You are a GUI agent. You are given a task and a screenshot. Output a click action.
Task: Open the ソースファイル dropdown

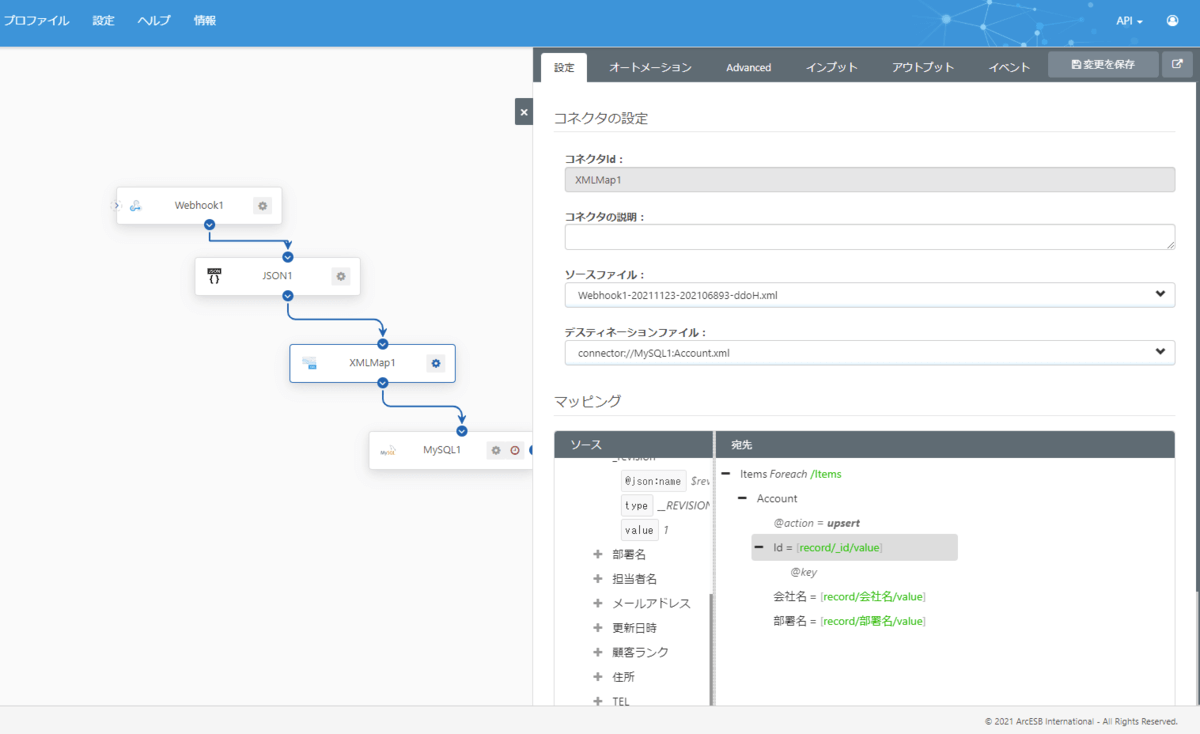coord(869,294)
